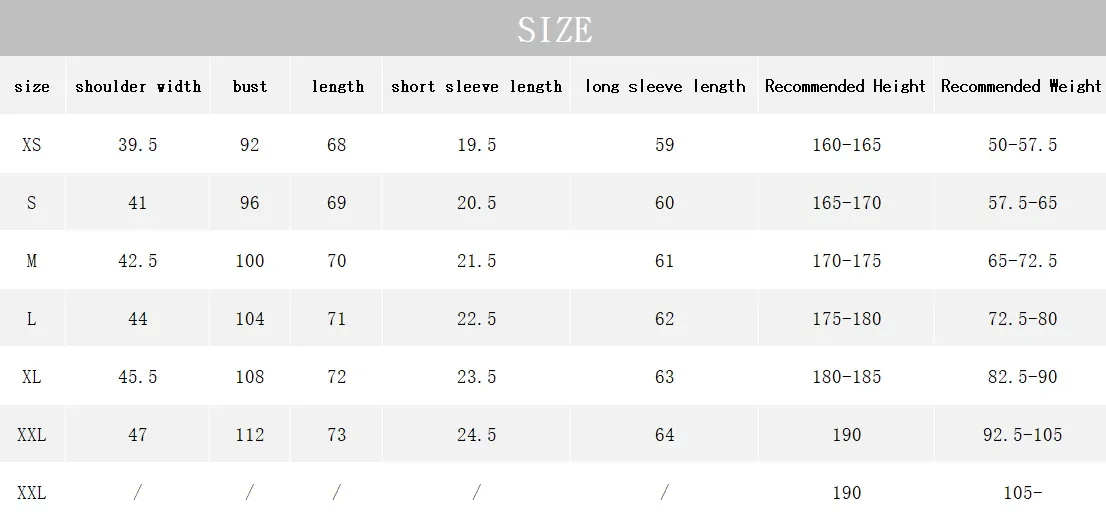1106x512 pixels.
Task: Click short sleeve length value 23.5
Action: pyautogui.click(x=476, y=377)
